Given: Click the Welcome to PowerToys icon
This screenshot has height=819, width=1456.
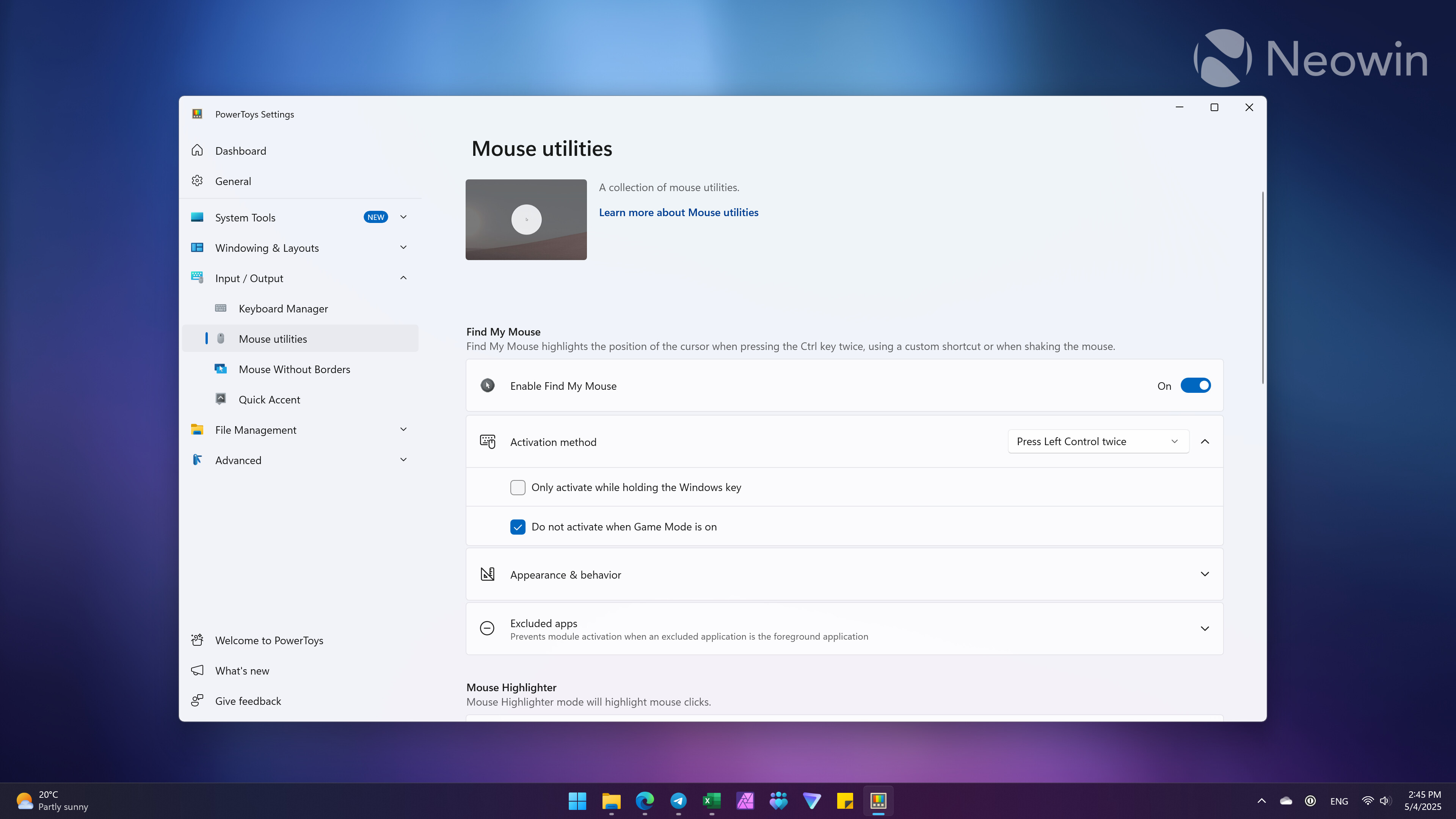Looking at the screenshot, I should pyautogui.click(x=197, y=640).
